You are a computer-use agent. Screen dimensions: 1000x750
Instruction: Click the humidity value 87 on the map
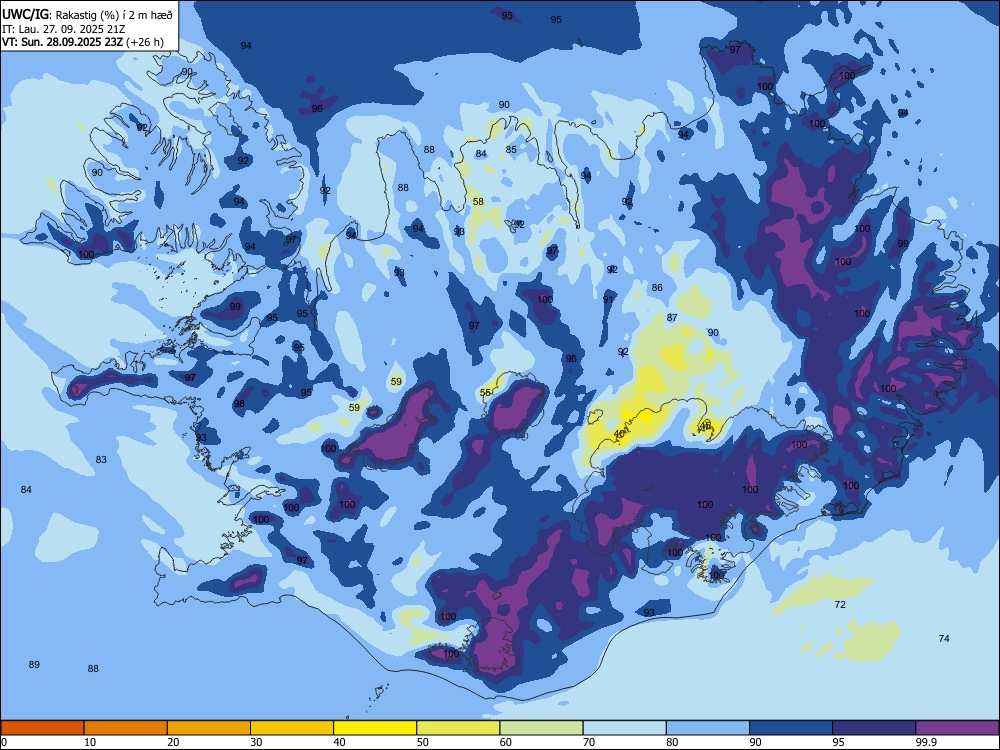[672, 318]
